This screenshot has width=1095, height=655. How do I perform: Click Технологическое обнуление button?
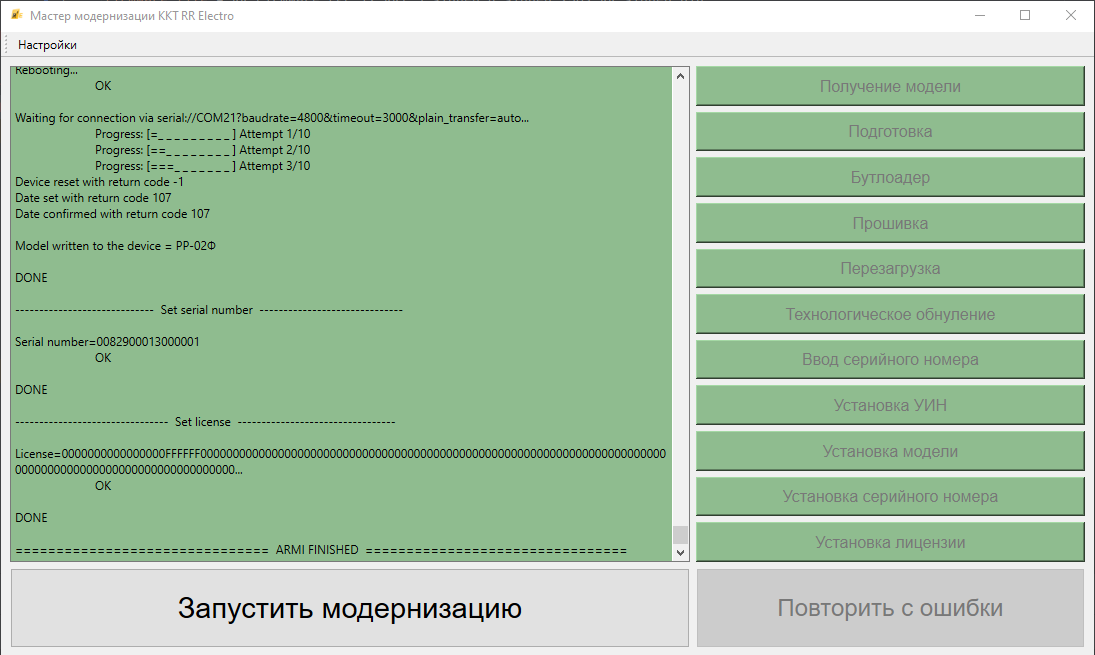[x=890, y=315]
